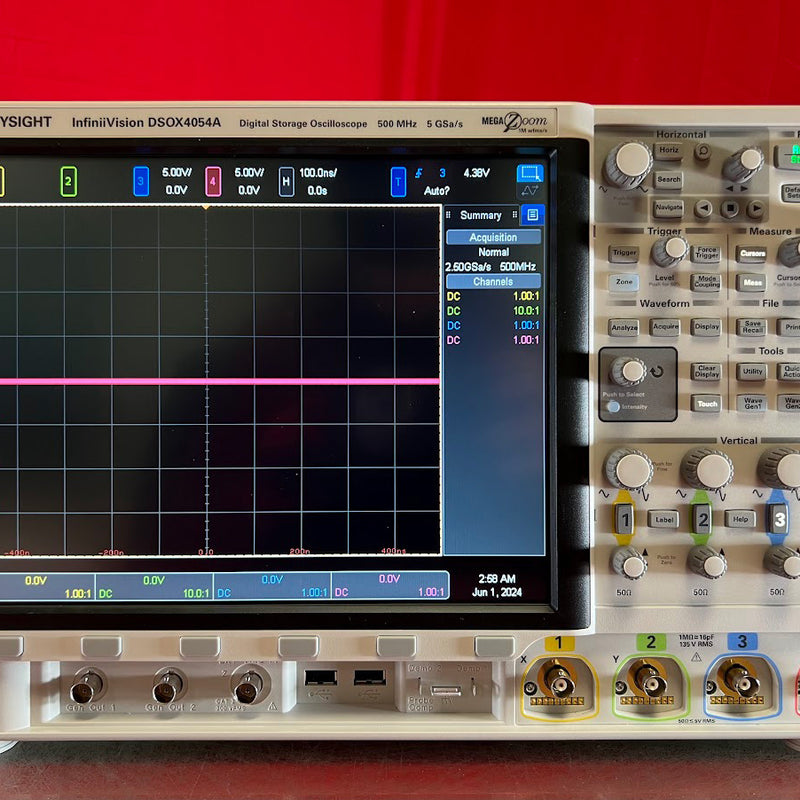Push the Clear Display button
800x800 pixels.
707,371
